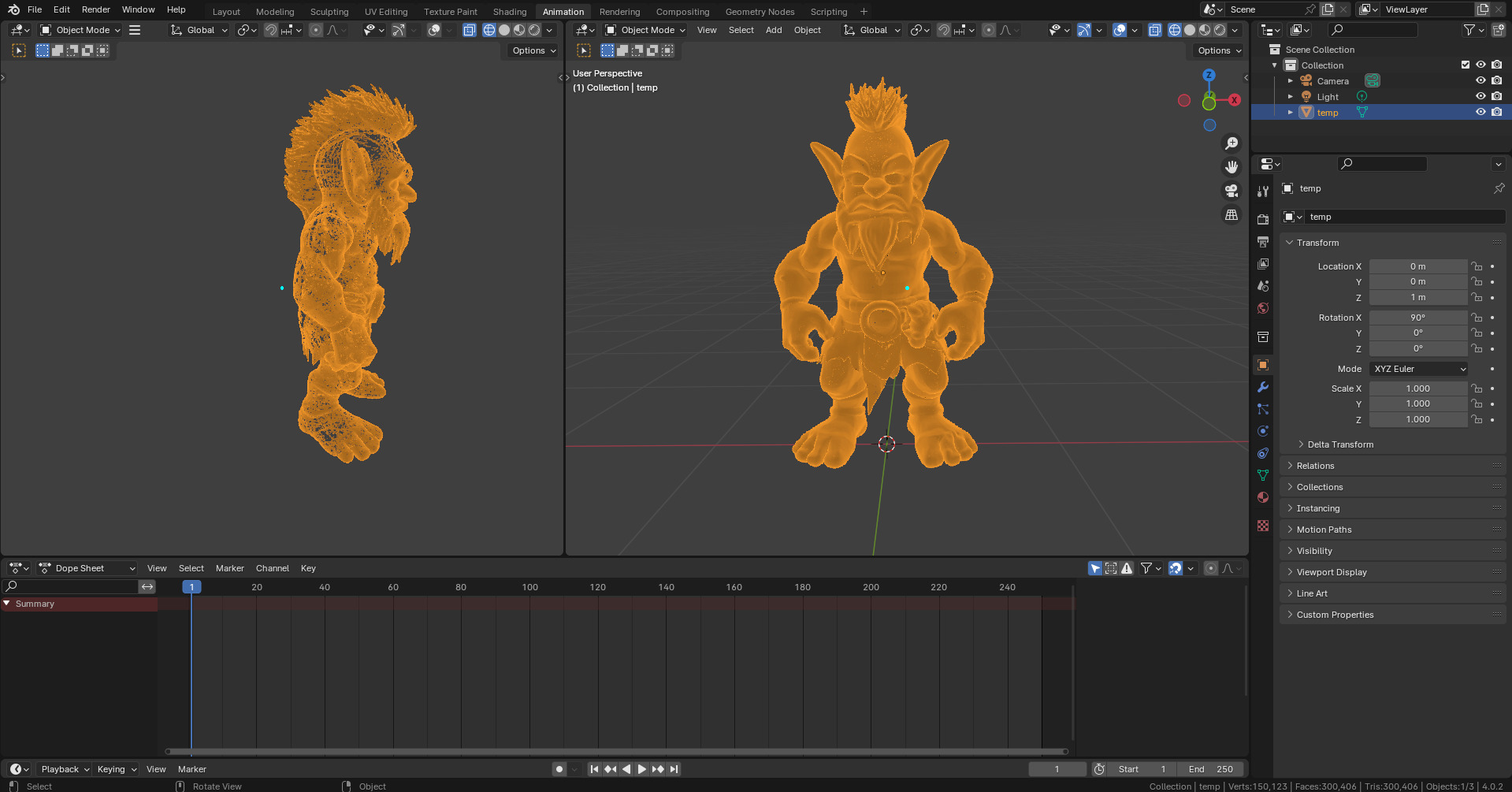Open the Material properties tab
Image resolution: width=1512 pixels, height=792 pixels.
coord(1263,497)
